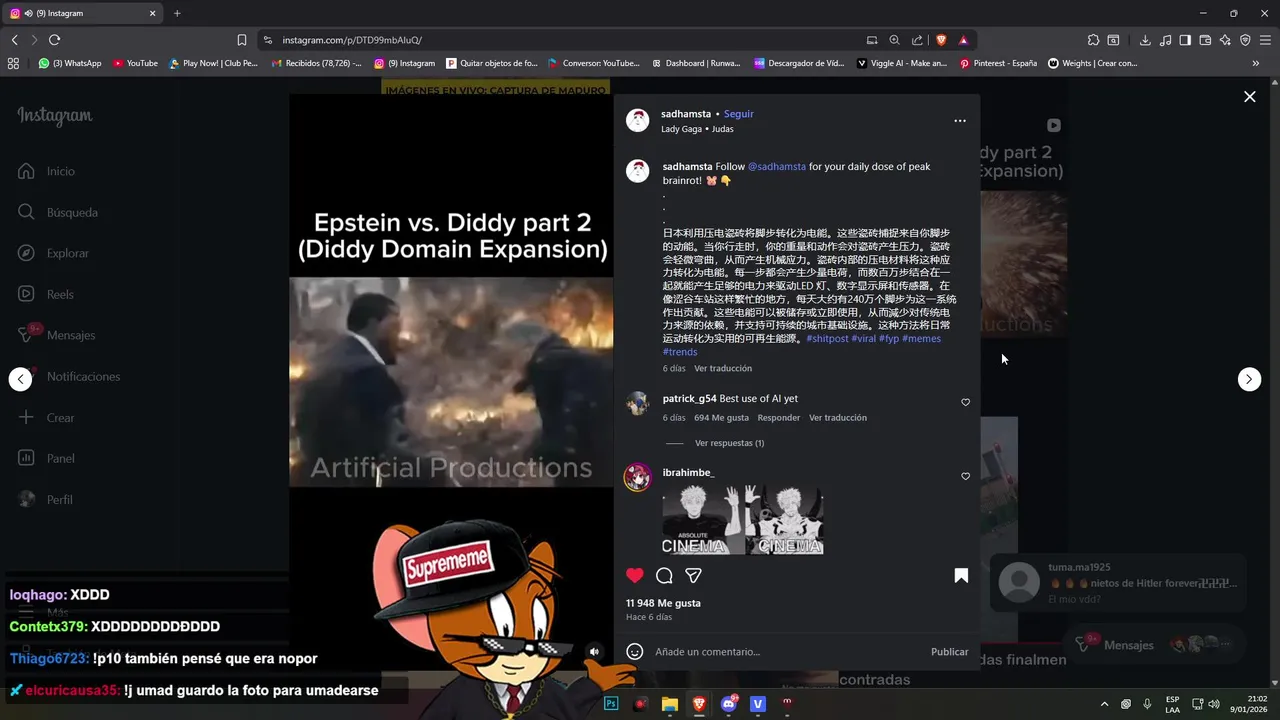Click the Instagram logo

[55, 116]
